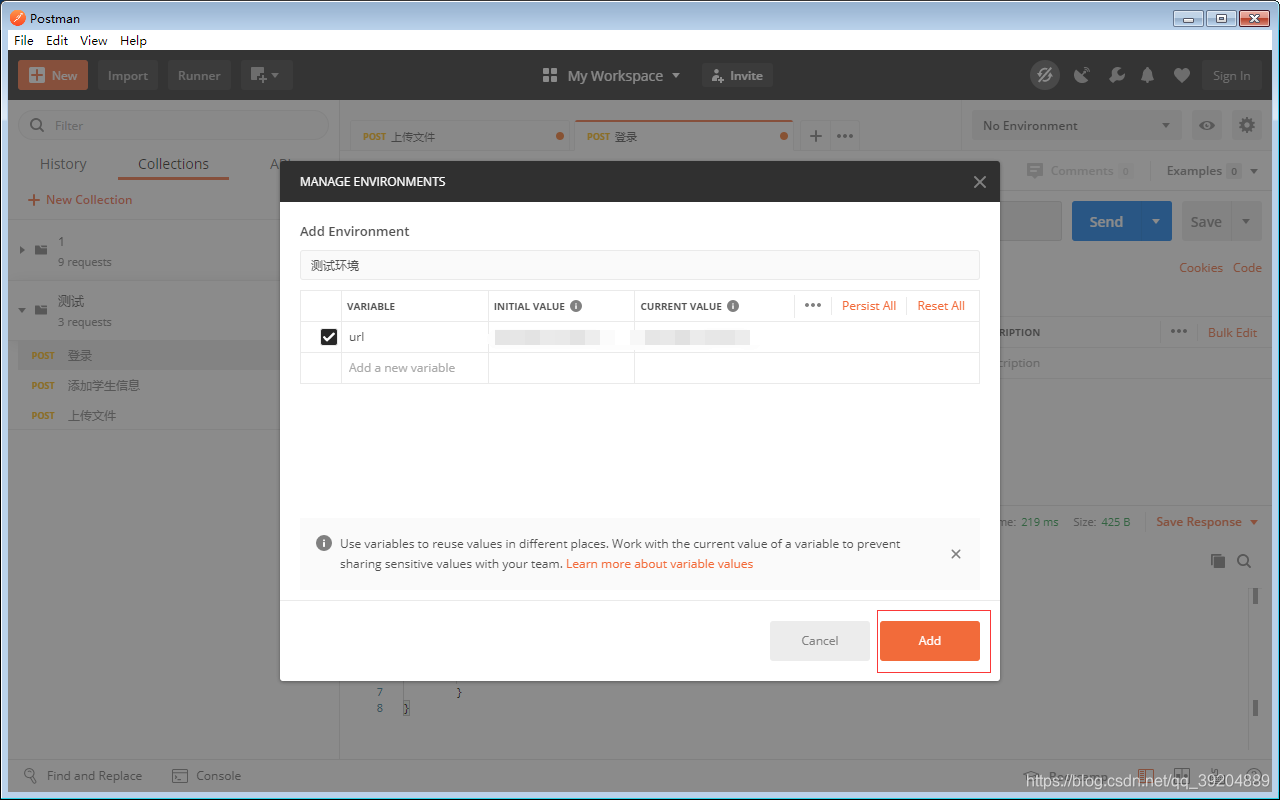Open Find and Replace

coord(82,776)
